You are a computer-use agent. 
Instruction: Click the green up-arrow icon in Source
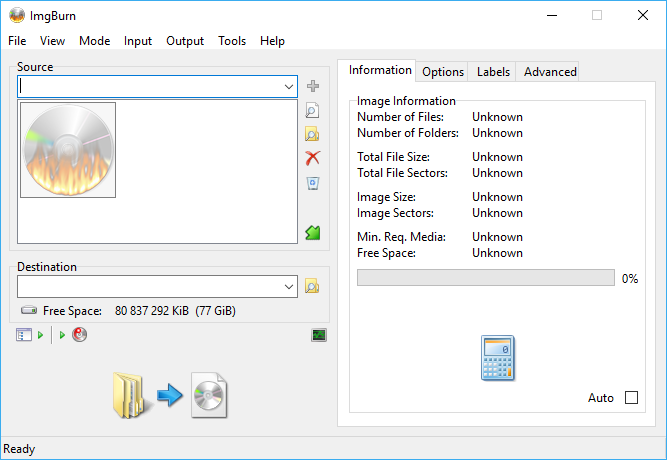[x=313, y=232]
